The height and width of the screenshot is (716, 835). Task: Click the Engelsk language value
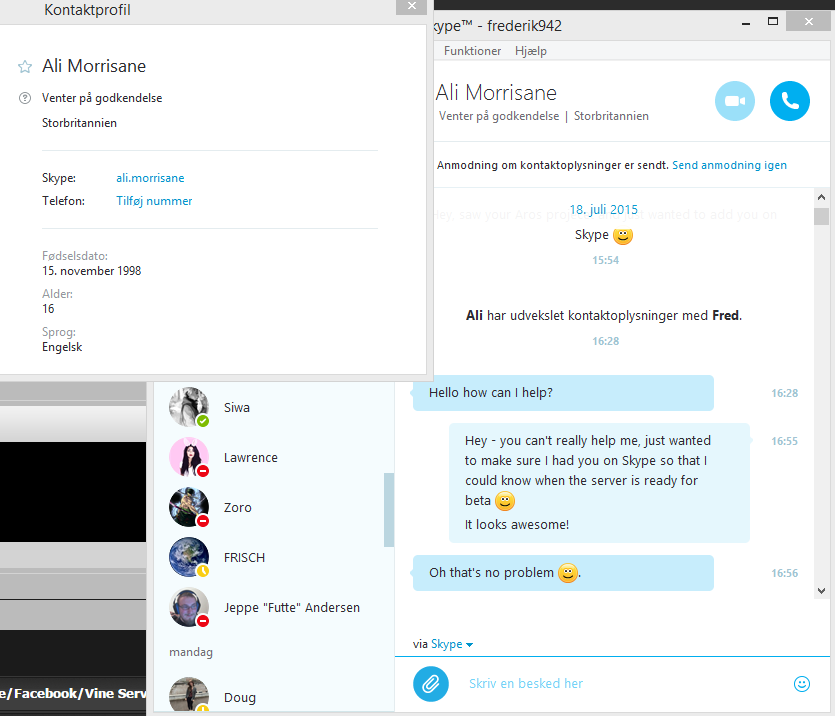(62, 347)
